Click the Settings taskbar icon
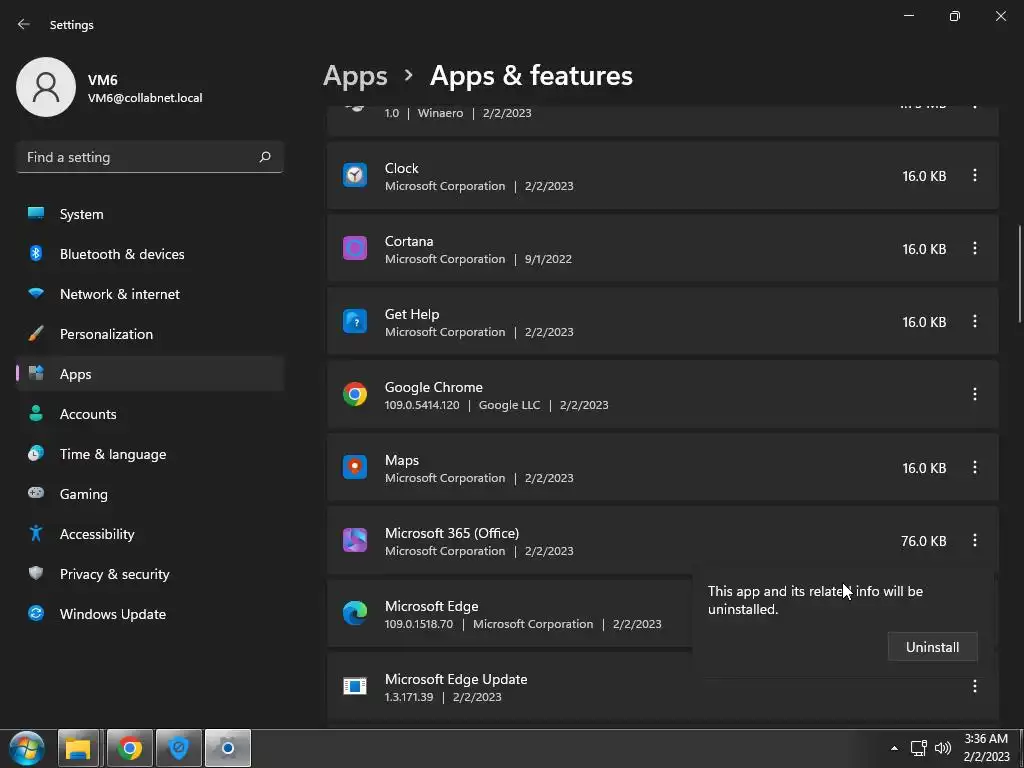 coord(228,748)
